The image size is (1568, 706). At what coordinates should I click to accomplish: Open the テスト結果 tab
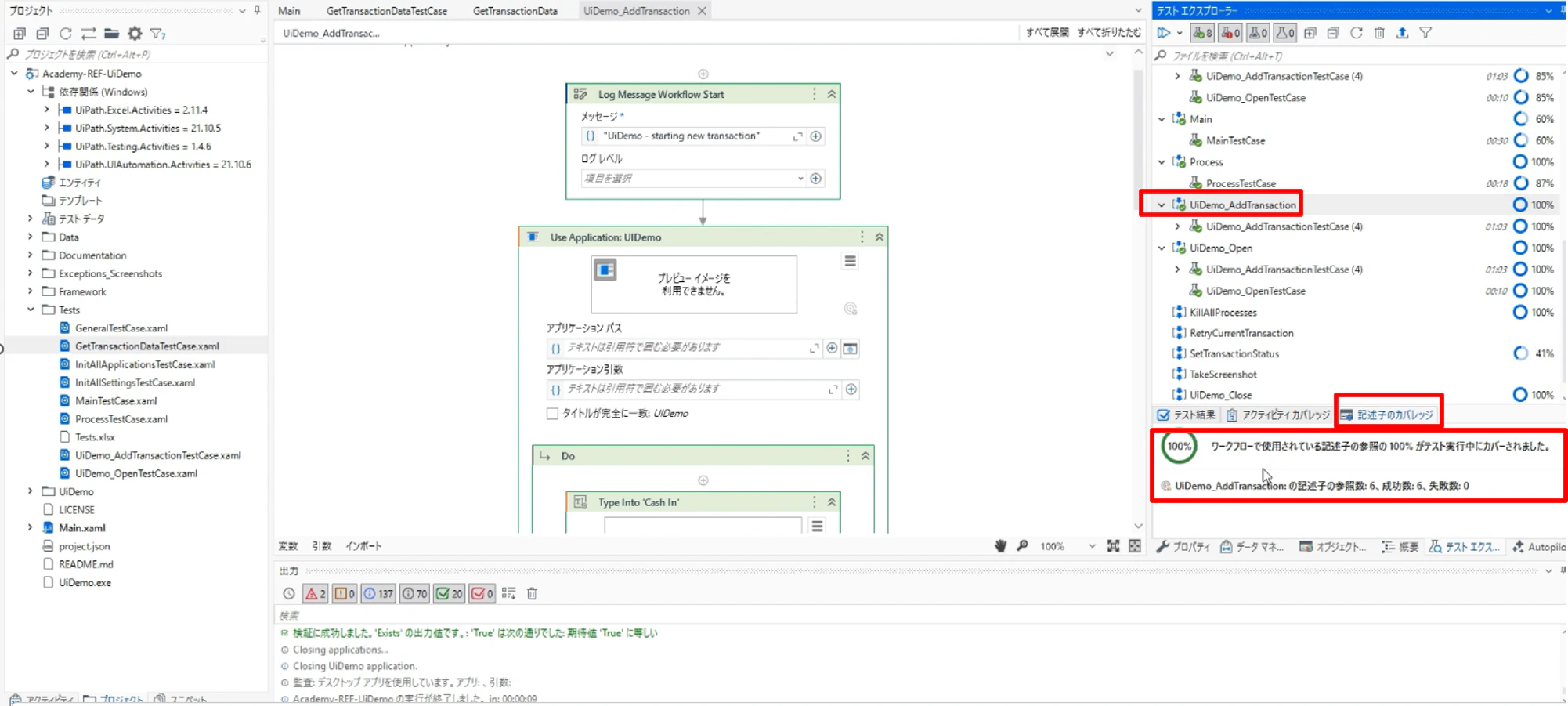[1186, 415]
